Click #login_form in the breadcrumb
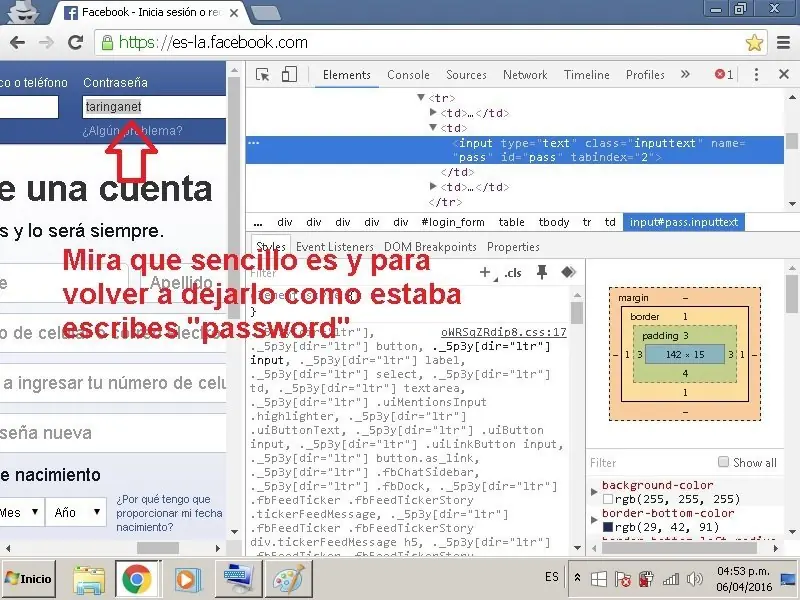This screenshot has height=600, width=800. point(453,222)
